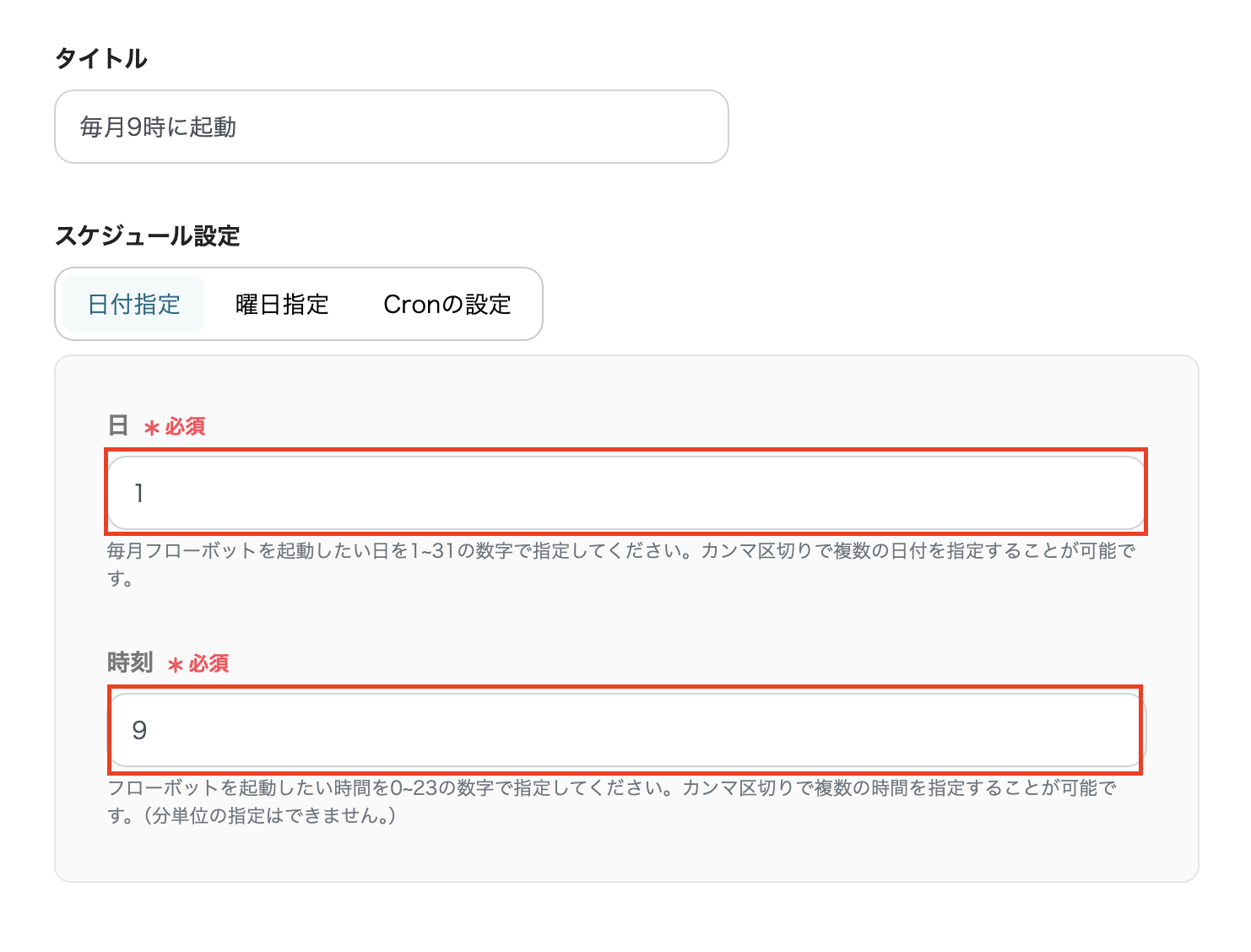1251x952 pixels.
Task: Click the 必須 marker next to 時刻
Action: pos(198,664)
